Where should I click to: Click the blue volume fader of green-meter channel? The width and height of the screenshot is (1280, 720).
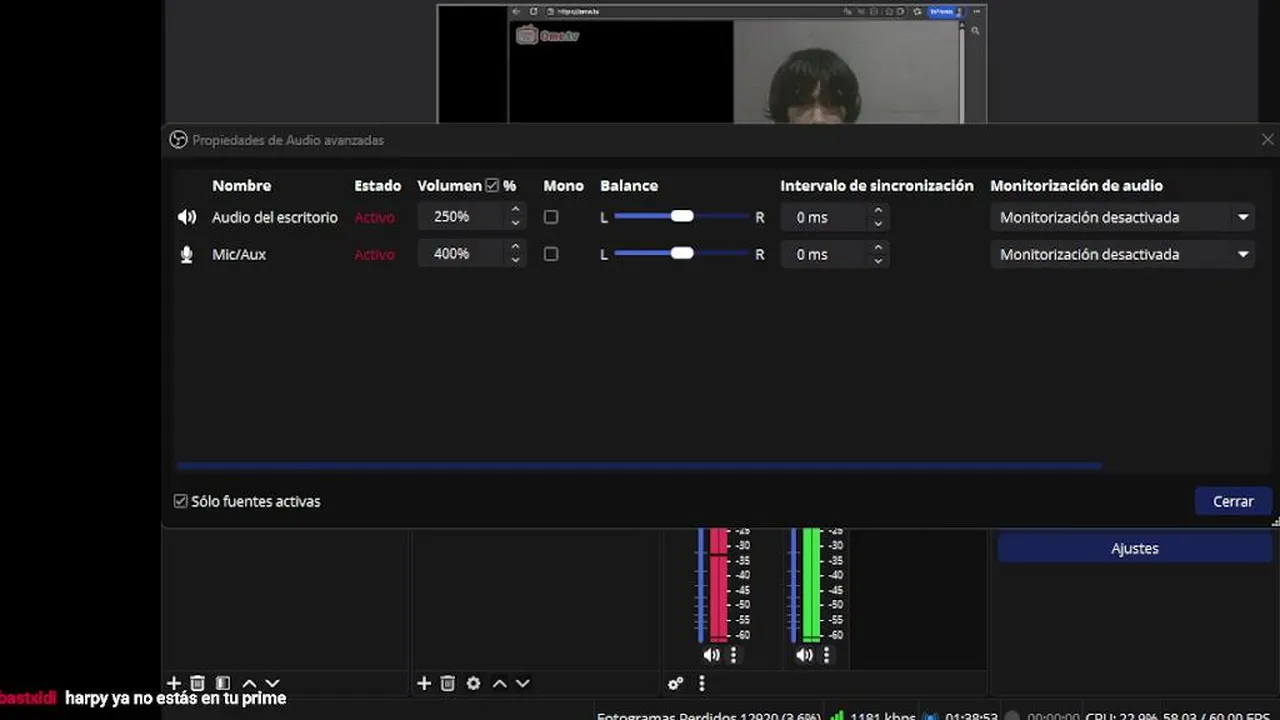click(x=794, y=586)
